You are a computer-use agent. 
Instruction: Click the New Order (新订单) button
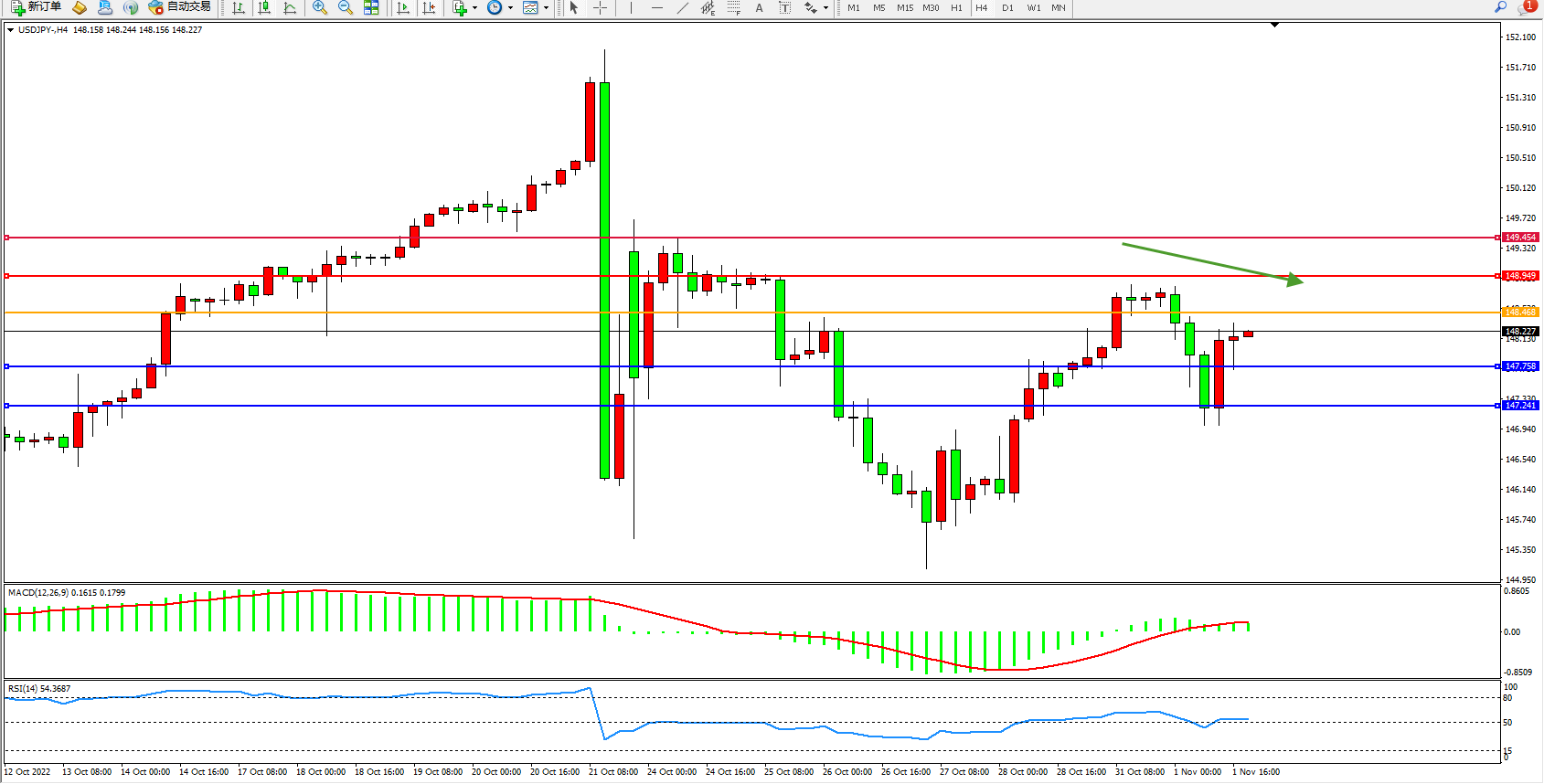(37, 7)
